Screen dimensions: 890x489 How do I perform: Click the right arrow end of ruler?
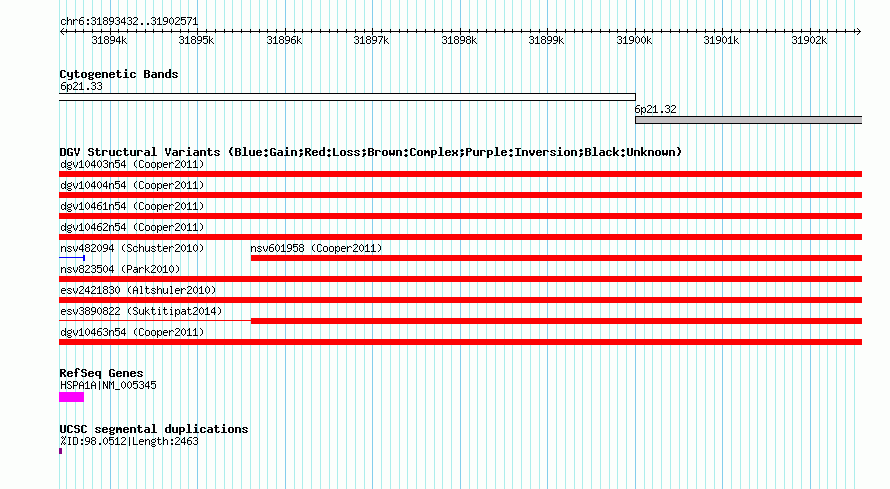tap(858, 32)
